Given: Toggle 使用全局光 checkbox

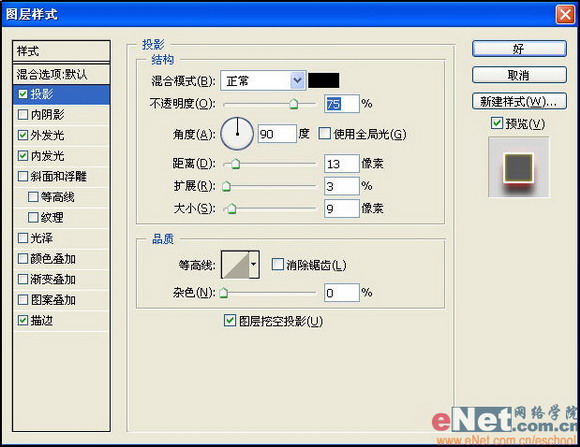Looking at the screenshot, I should [324, 133].
